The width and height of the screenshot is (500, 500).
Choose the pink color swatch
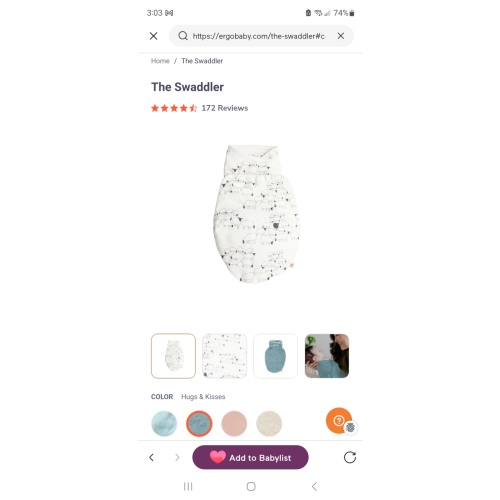click(234, 423)
